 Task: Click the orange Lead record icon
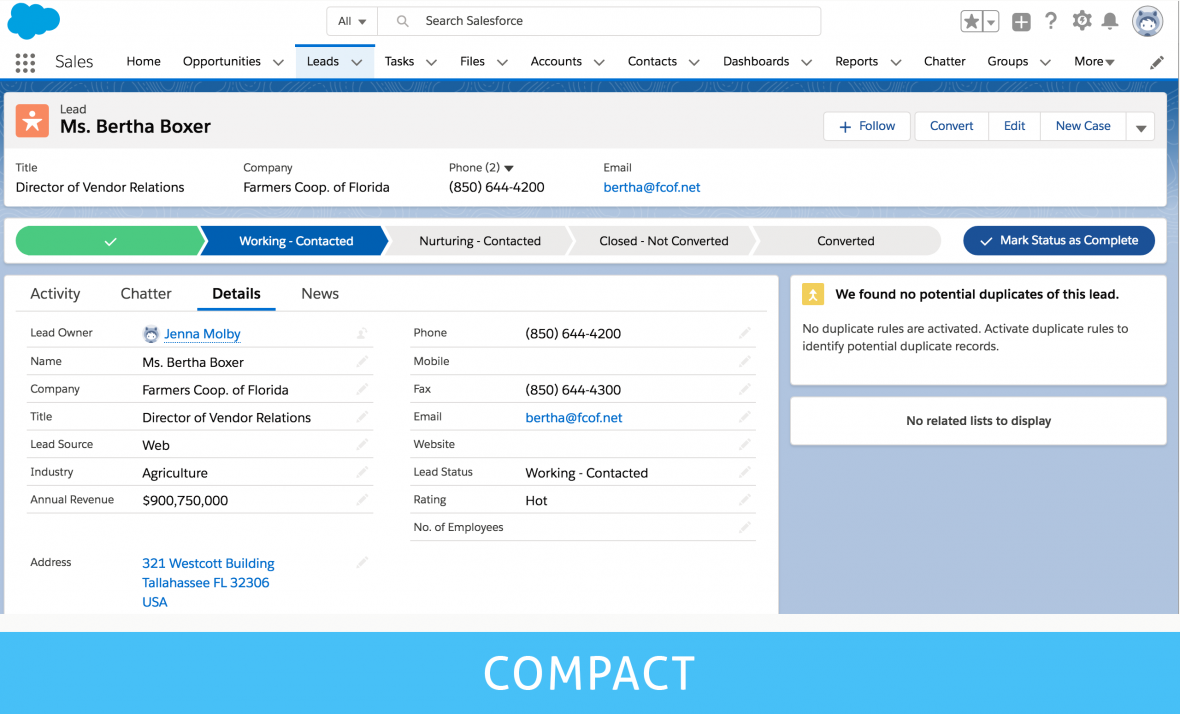[32, 120]
